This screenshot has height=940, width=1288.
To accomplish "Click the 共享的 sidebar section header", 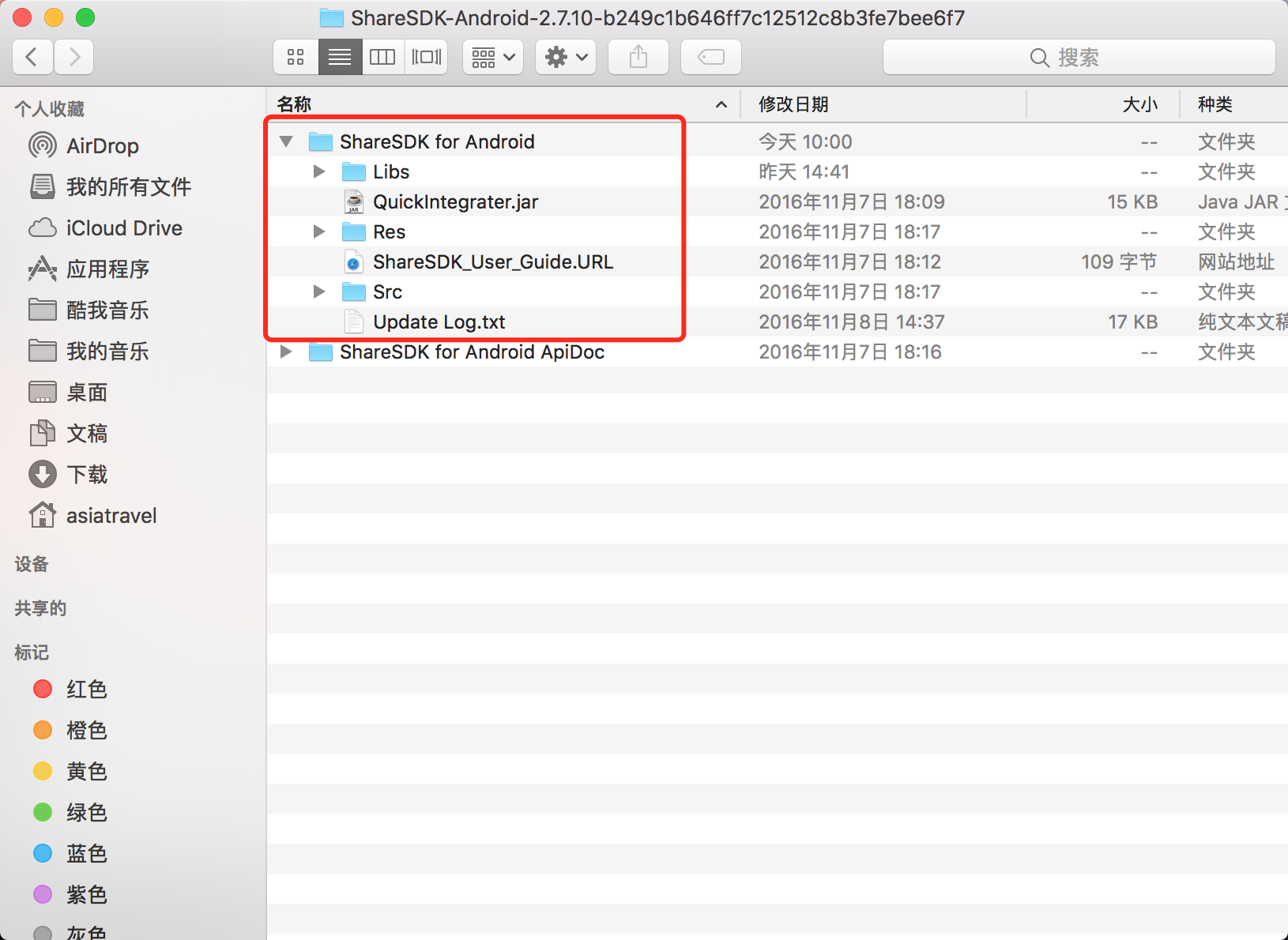I will [x=40, y=608].
